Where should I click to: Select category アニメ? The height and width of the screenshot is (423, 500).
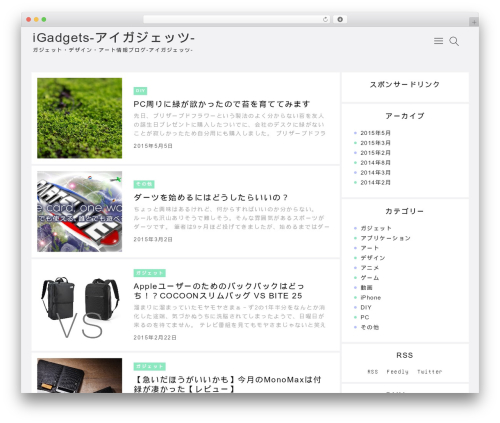(370, 268)
